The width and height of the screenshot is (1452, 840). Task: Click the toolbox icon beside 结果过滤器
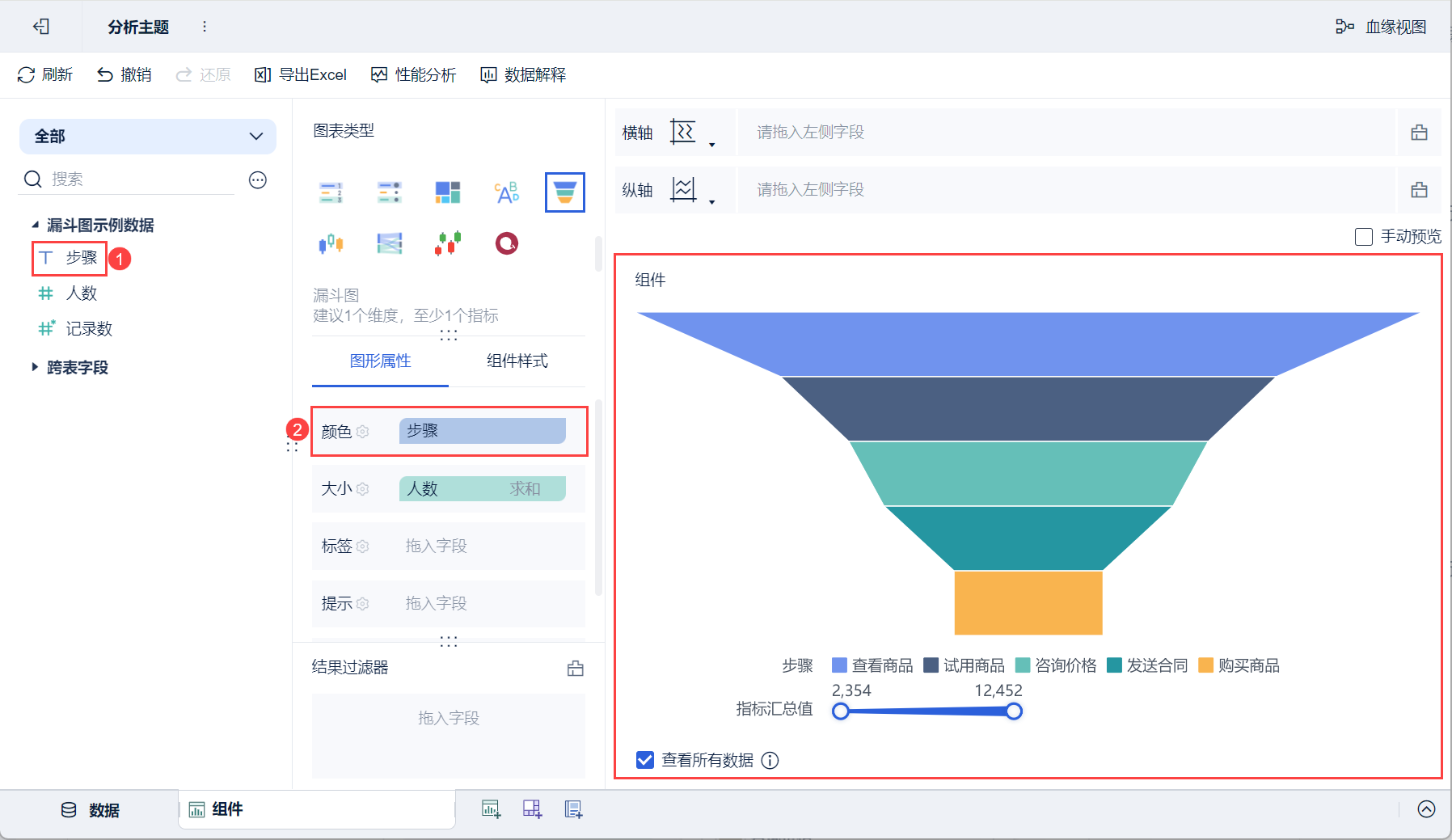point(576,669)
